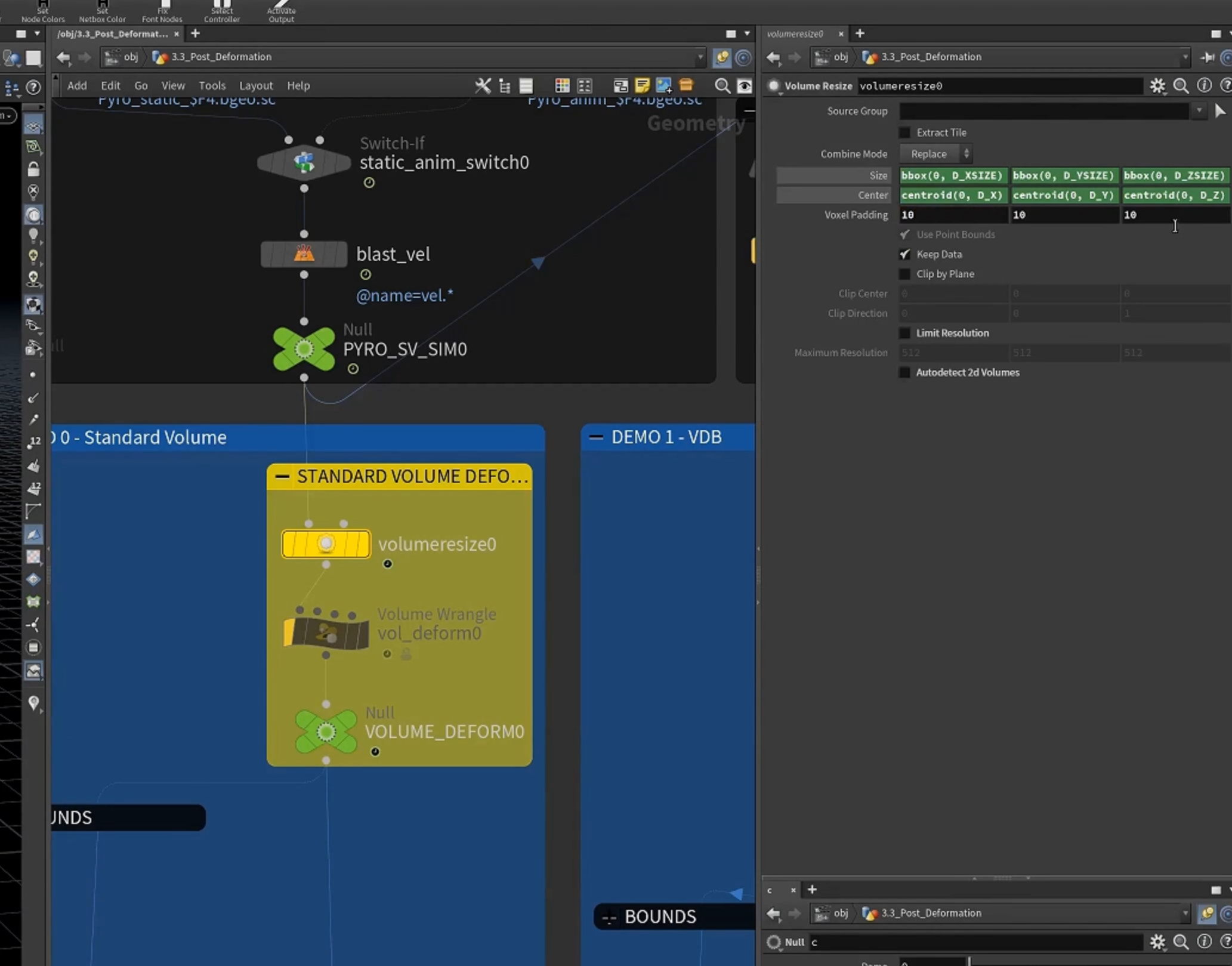
Task: Toggle the Keep Data checkbox
Action: 904,254
